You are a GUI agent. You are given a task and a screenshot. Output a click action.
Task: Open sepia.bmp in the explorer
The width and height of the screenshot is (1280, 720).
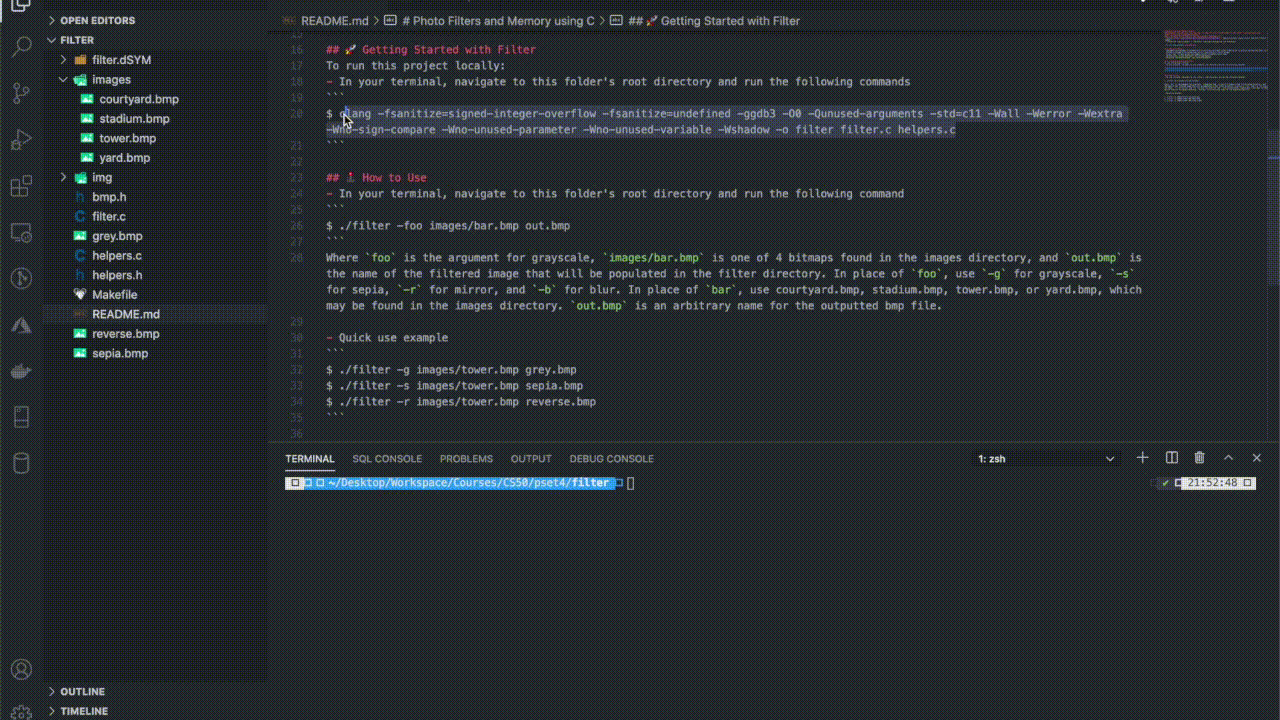point(120,353)
